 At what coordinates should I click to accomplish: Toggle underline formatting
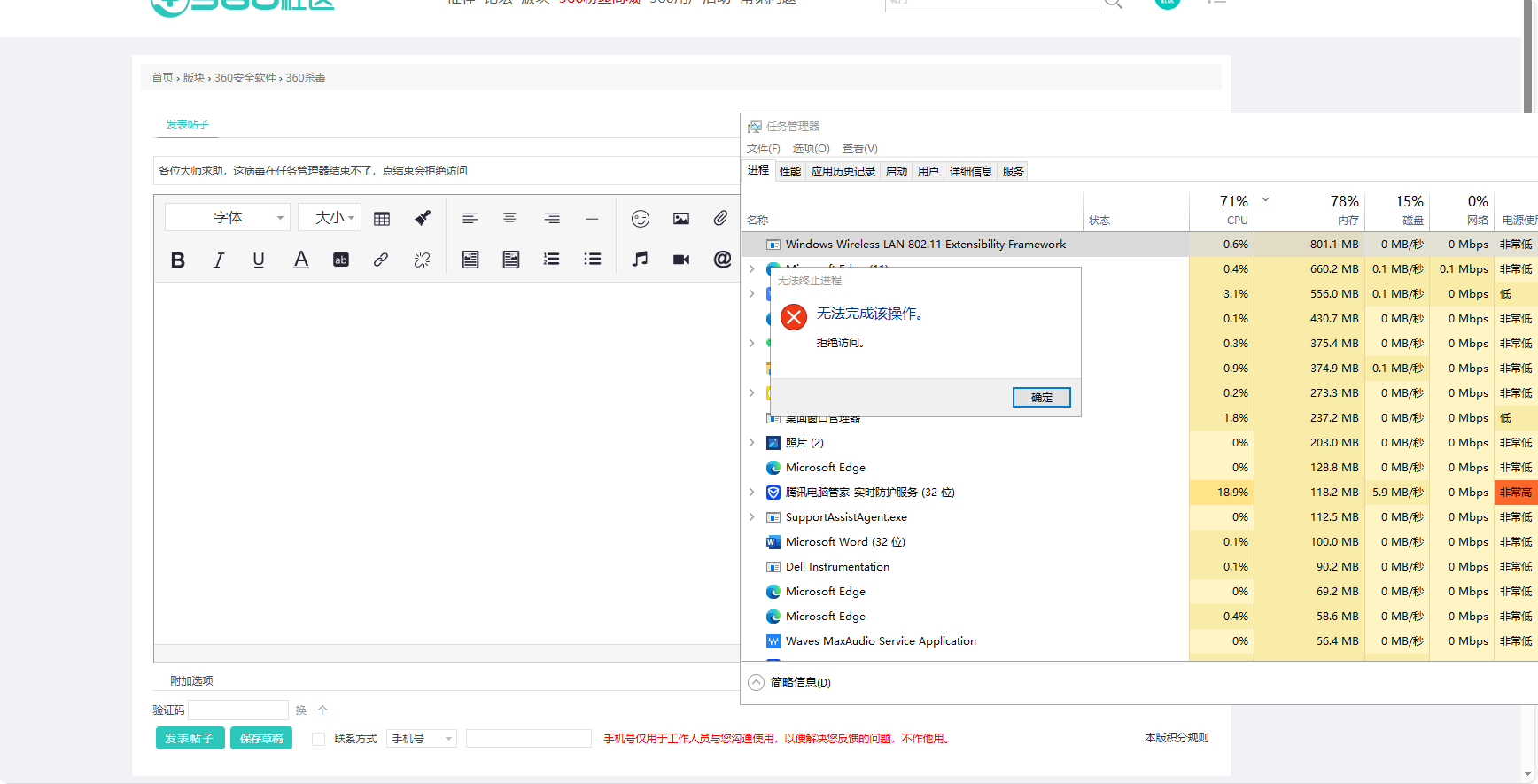(x=259, y=260)
